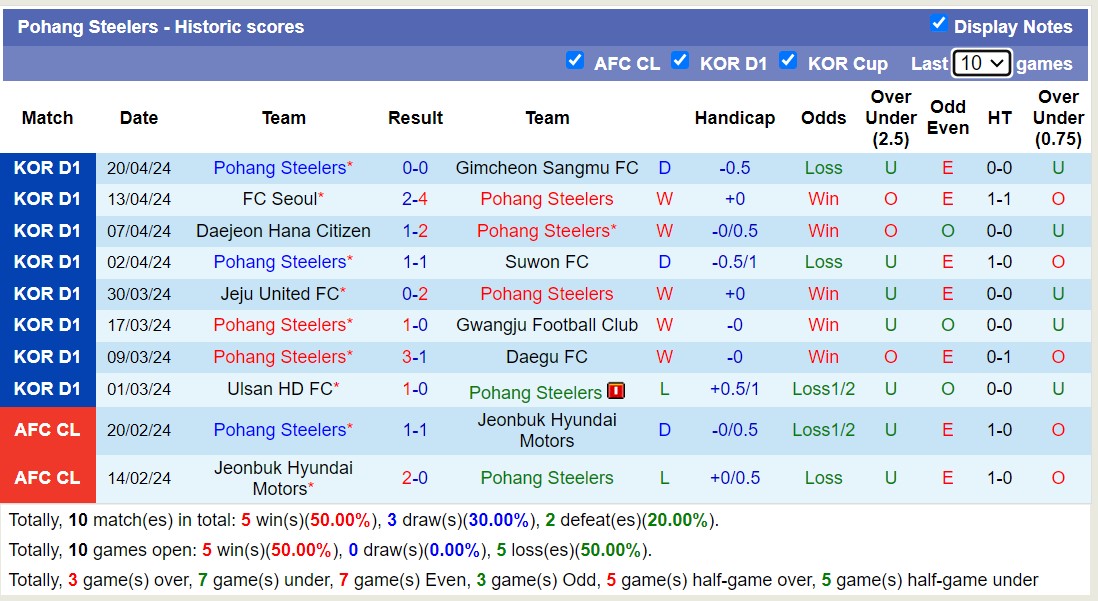Image resolution: width=1098 pixels, height=601 pixels.
Task: Open the FC Seoul team page
Action: (x=283, y=199)
